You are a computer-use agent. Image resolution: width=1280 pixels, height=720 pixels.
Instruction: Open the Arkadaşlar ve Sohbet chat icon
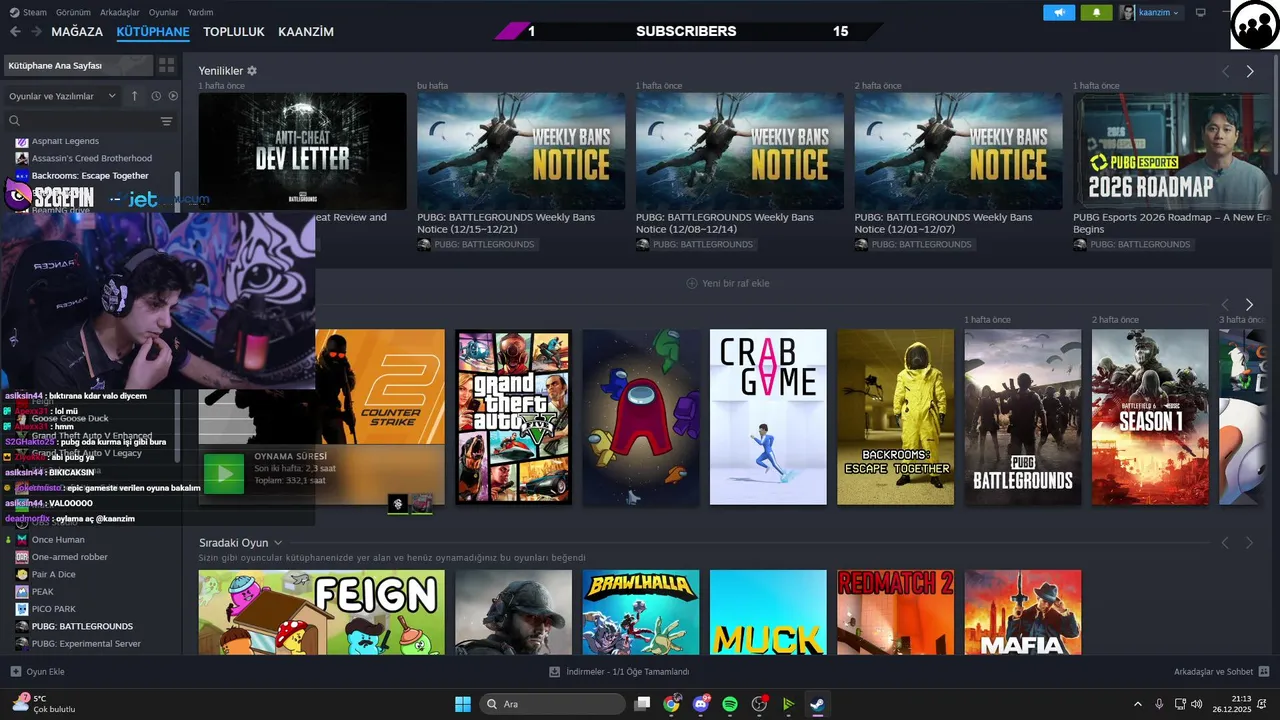pyautogui.click(x=1264, y=672)
